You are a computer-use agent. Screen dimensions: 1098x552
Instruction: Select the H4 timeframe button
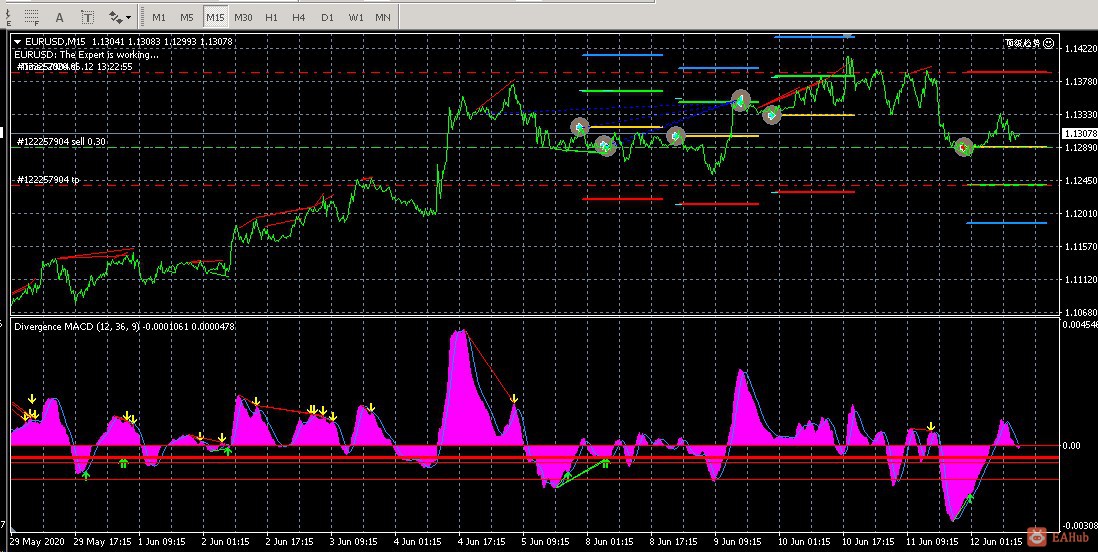coord(299,17)
